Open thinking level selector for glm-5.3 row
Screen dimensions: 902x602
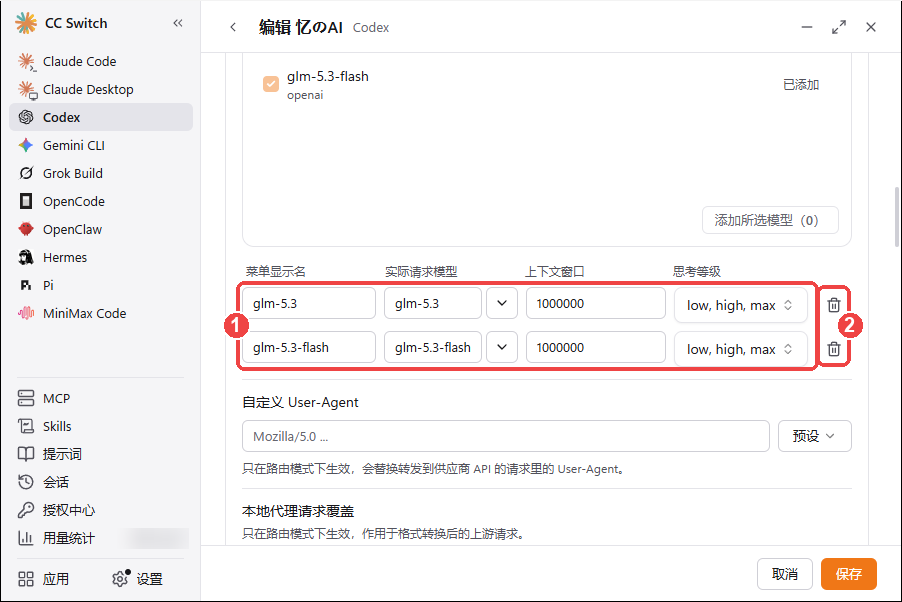tap(740, 305)
